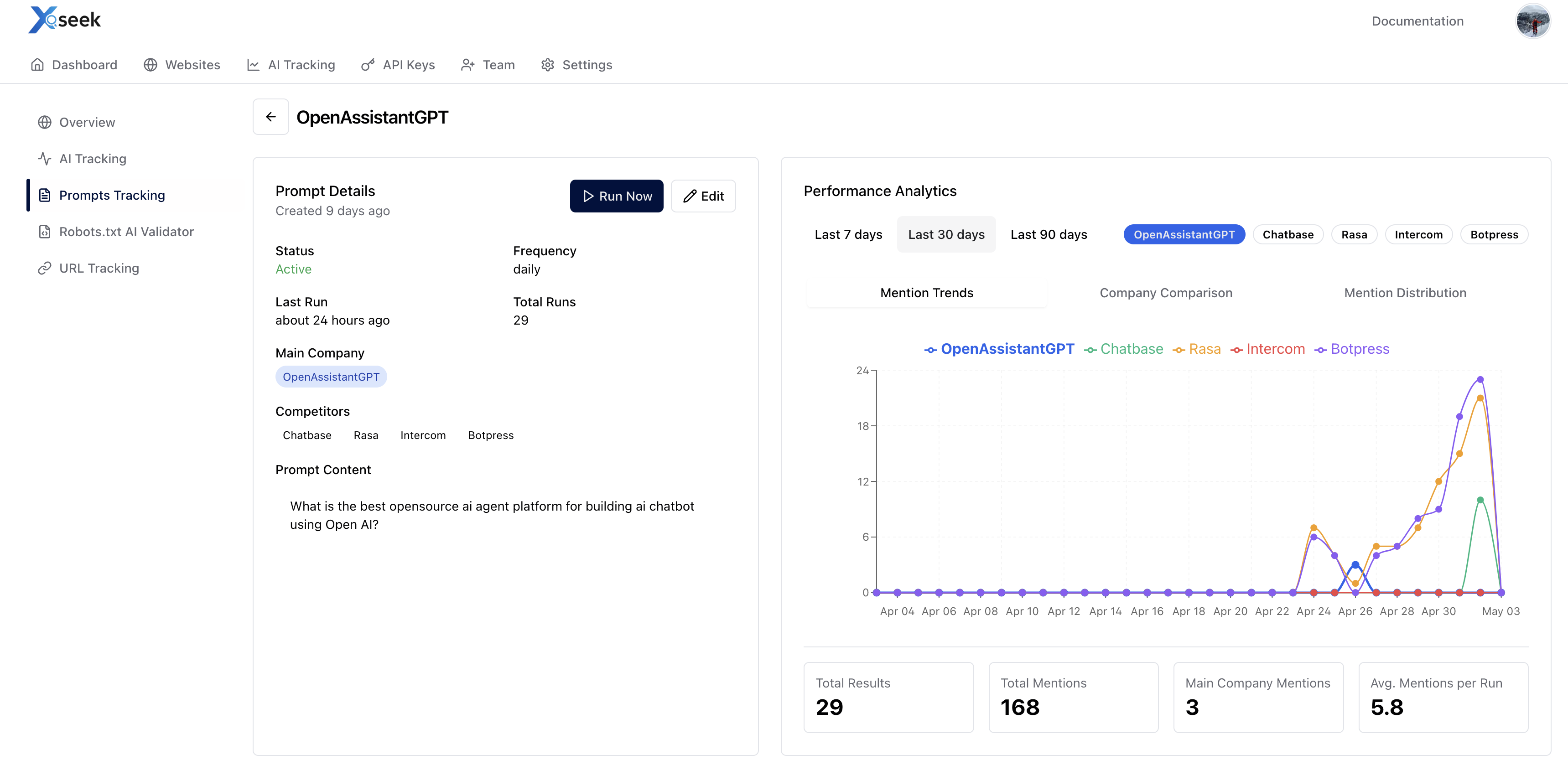
Task: Toggle Rasa filter chip
Action: (x=1355, y=234)
